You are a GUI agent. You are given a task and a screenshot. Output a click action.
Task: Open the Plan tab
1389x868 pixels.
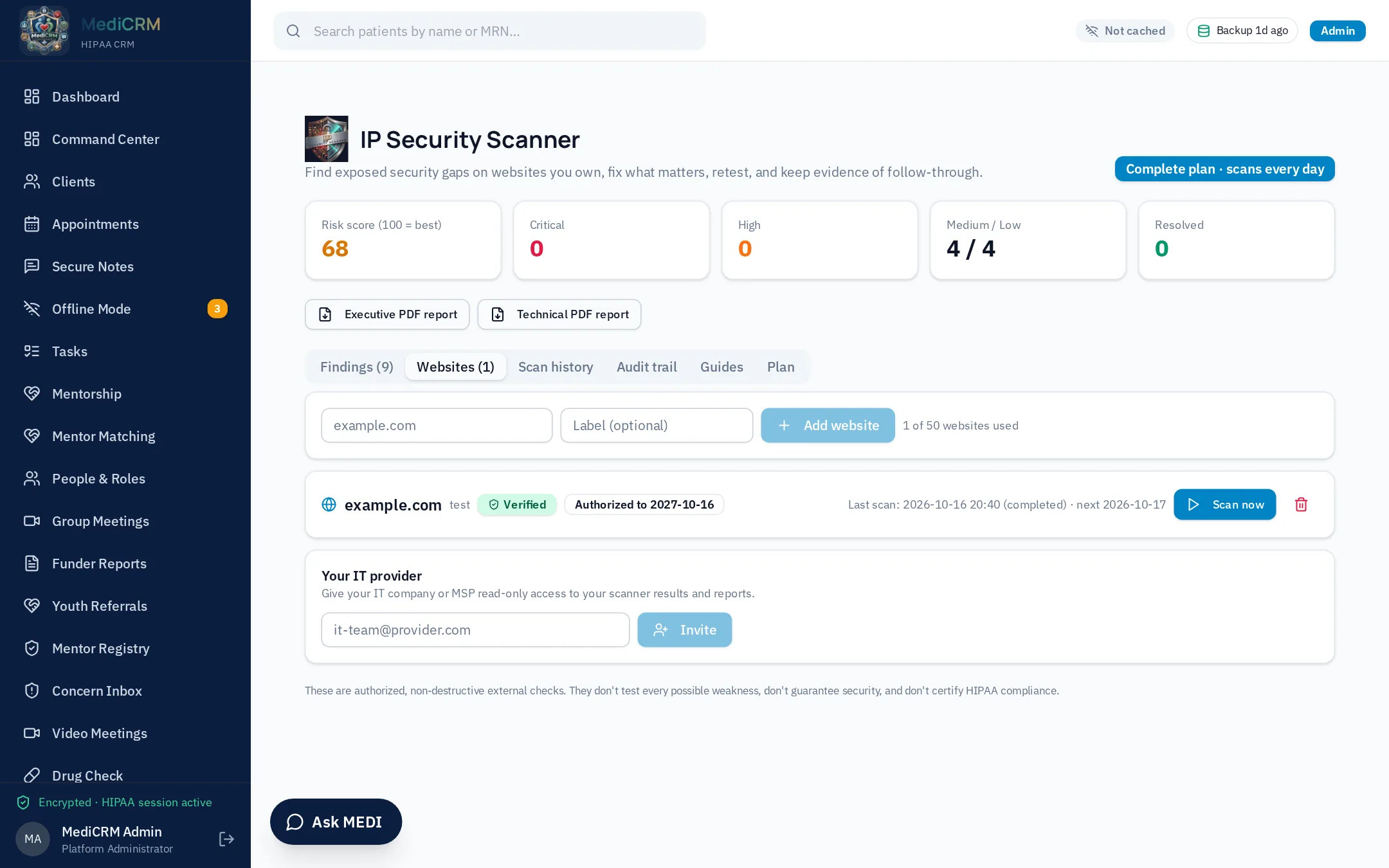point(781,367)
